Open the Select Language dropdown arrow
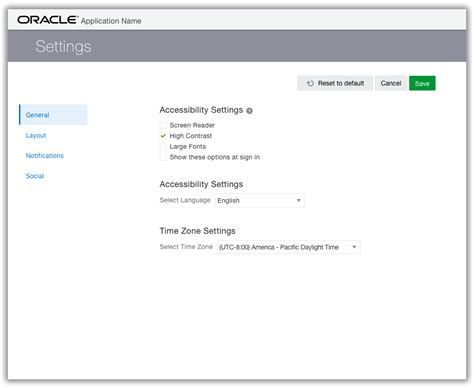Image resolution: width=474 pixels, height=388 pixels. click(x=299, y=200)
